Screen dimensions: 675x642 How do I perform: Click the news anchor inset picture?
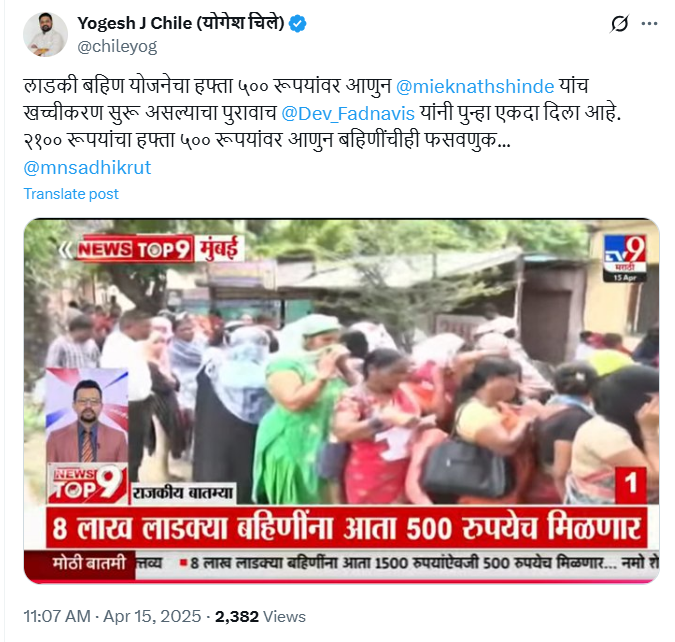[87, 415]
